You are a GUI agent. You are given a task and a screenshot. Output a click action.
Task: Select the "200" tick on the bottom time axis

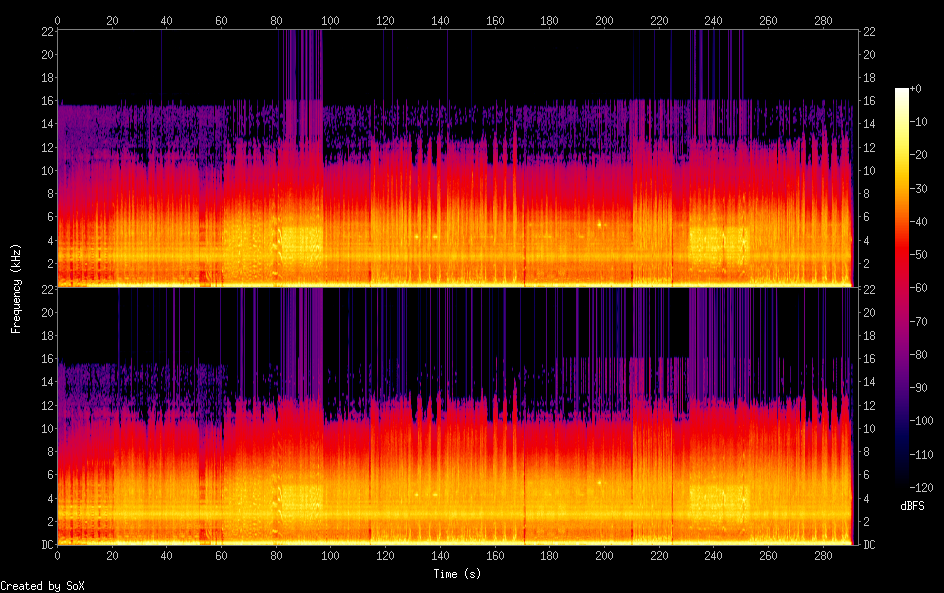[604, 556]
